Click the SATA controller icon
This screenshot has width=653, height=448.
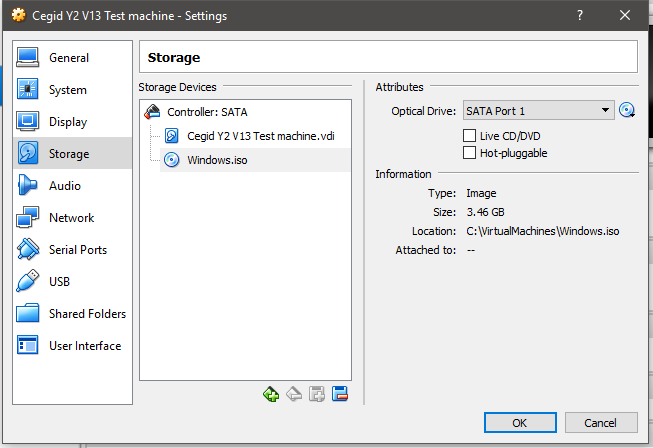pos(152,112)
